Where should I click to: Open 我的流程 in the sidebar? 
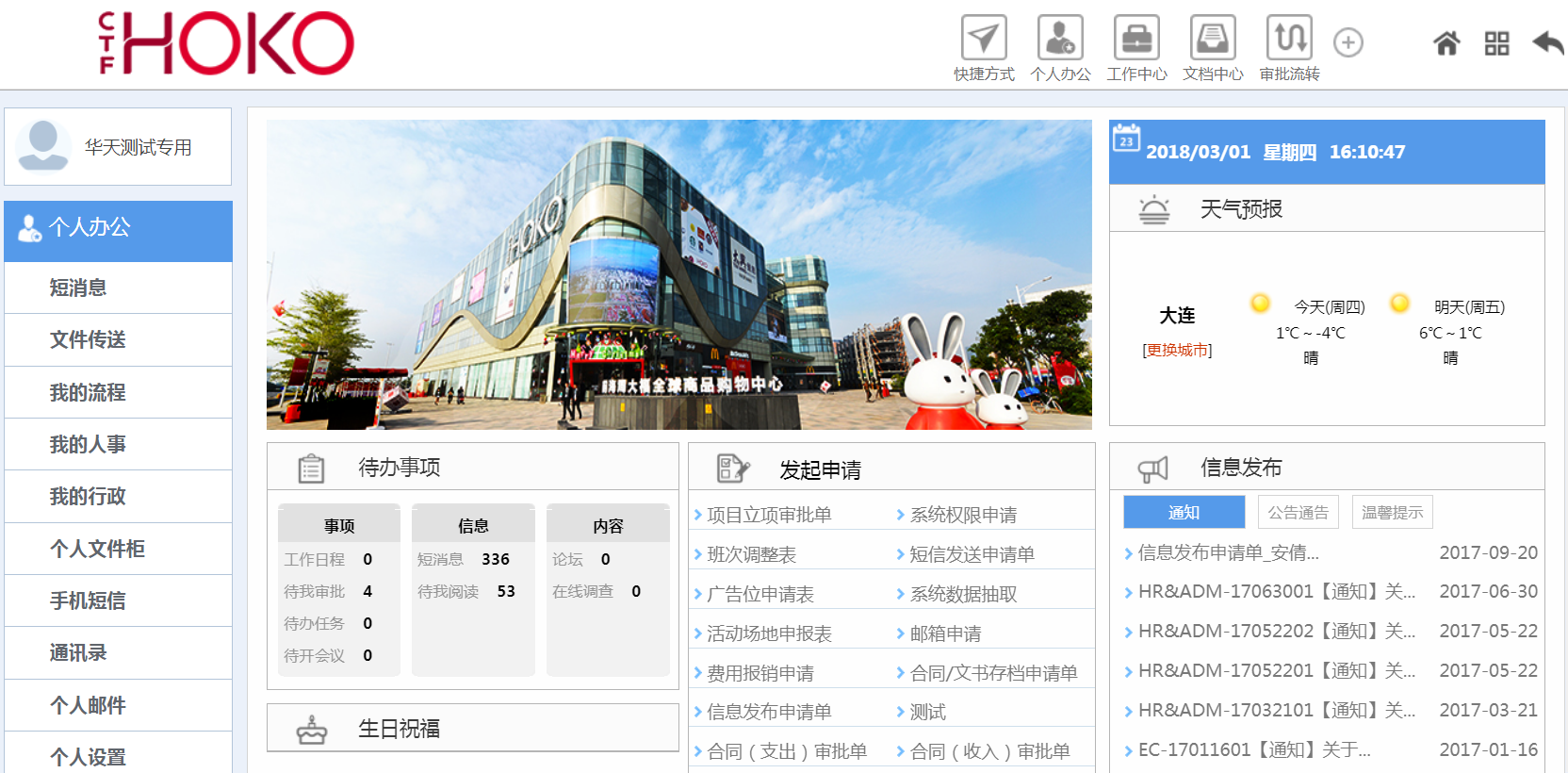tap(88, 392)
